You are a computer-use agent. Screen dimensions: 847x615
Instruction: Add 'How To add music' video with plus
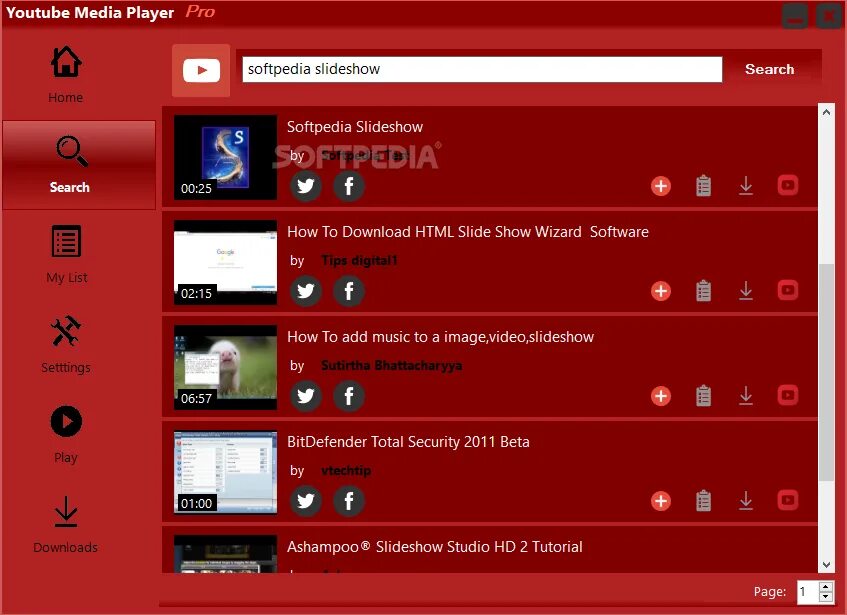(x=661, y=396)
